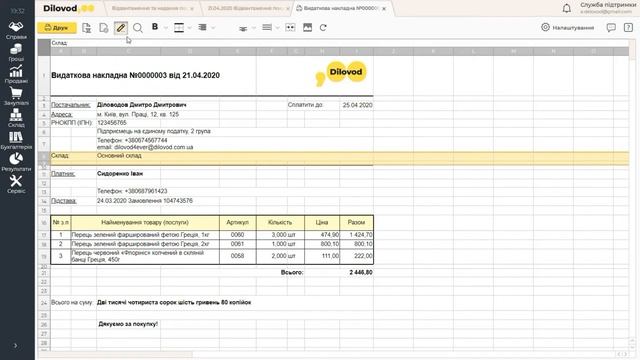Select the article cell 0058
This screenshot has height=360, width=640.
coord(238,256)
